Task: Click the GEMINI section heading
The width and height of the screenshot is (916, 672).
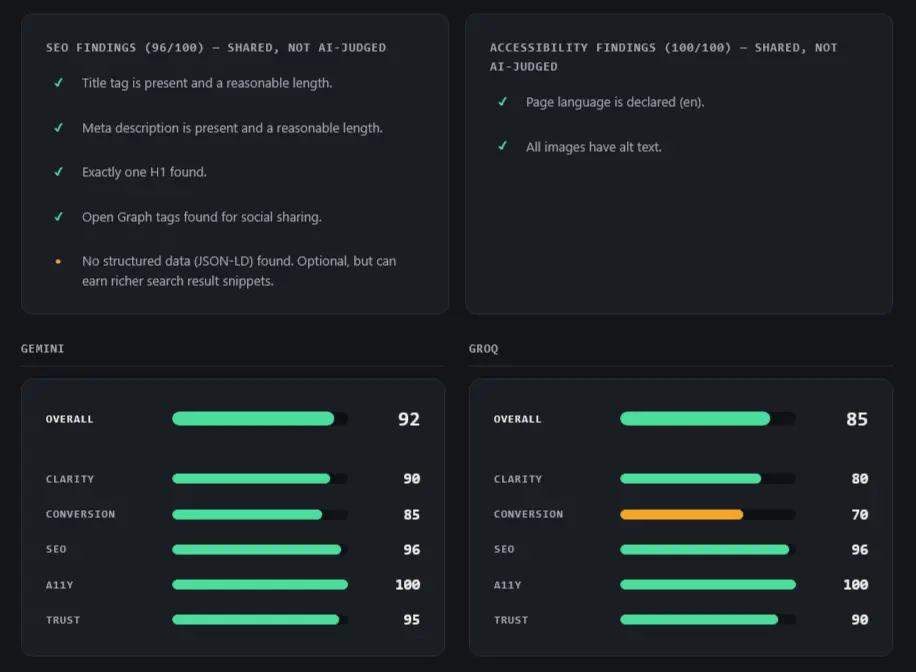Action: (x=43, y=348)
